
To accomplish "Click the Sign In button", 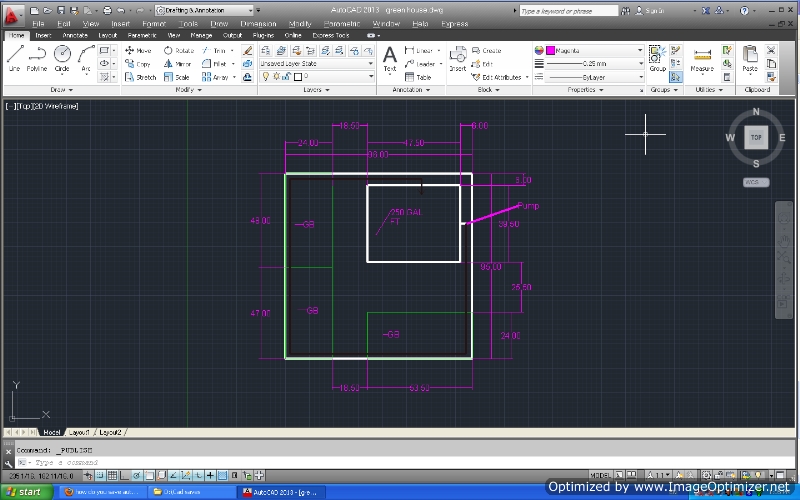I will [x=650, y=10].
